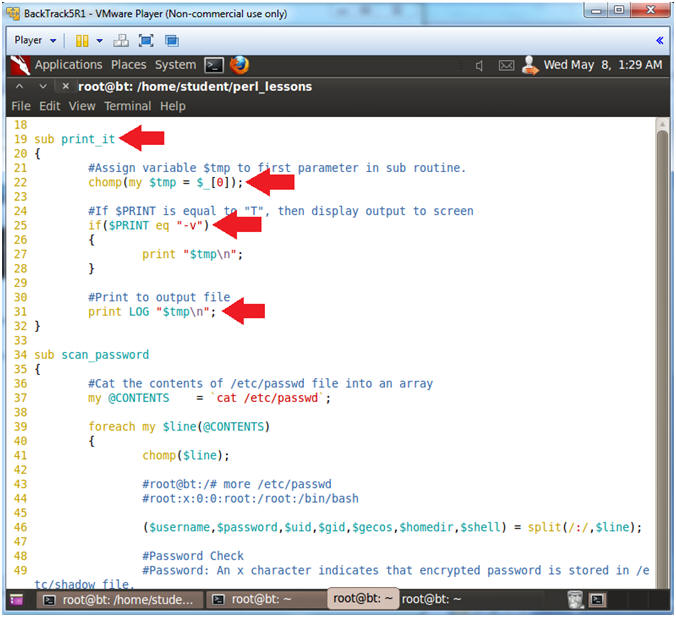Click the BackTrack dragon logo icon
The image size is (676, 617).
coord(20,65)
